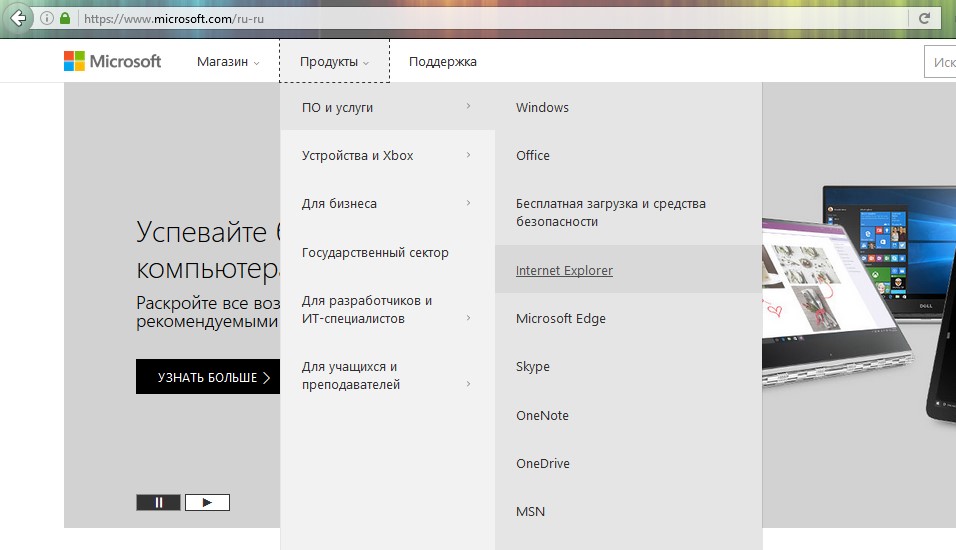The width and height of the screenshot is (956, 550).
Task: Open MSN link
Action: (629, 511)
